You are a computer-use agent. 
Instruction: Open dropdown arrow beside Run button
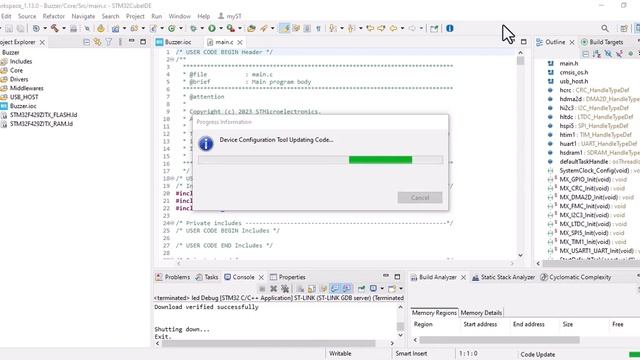coord(221,28)
